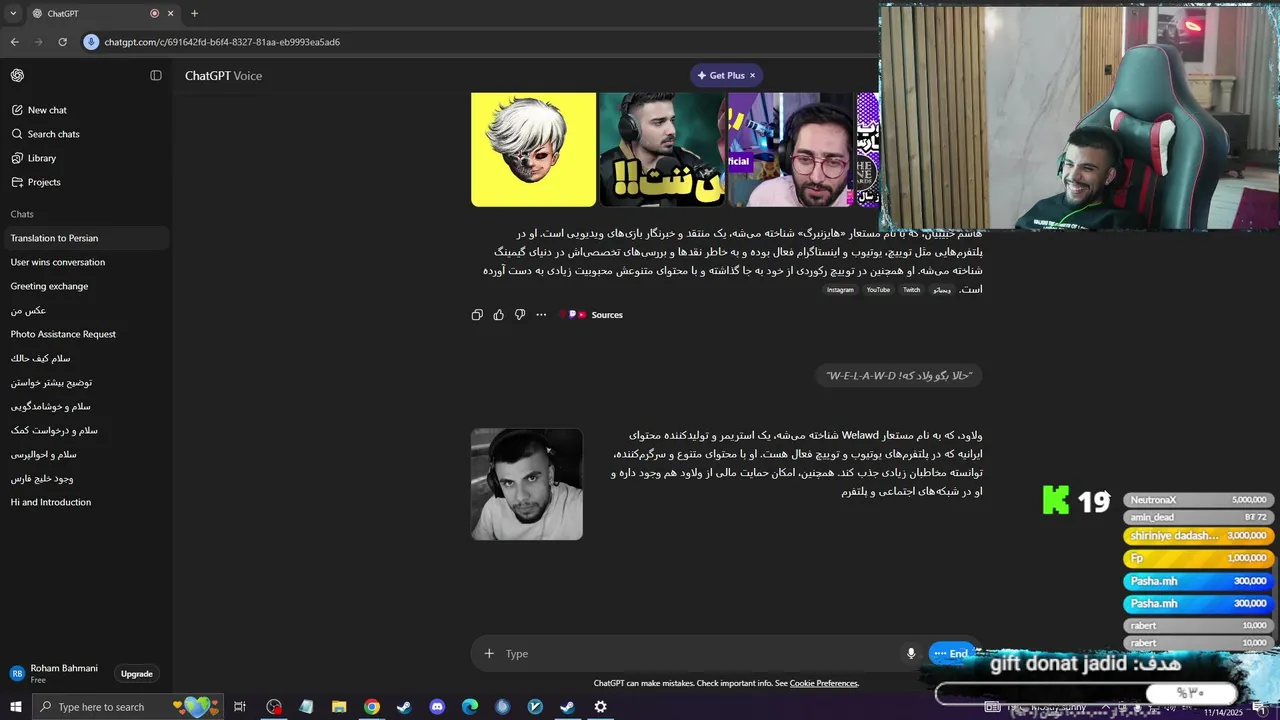The width and height of the screenshot is (1280, 720).
Task: Open the yellow skull avatar image
Action: click(533, 149)
